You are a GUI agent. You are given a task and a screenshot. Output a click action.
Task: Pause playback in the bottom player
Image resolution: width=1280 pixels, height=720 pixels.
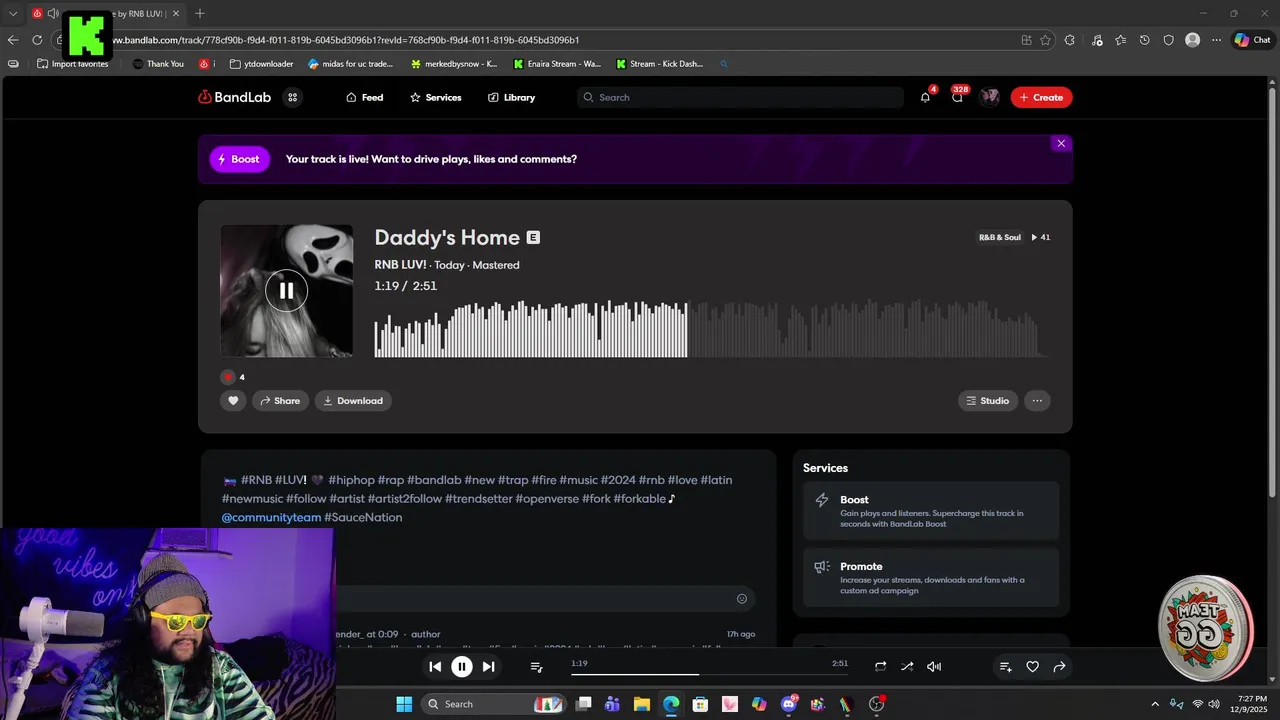(x=461, y=666)
